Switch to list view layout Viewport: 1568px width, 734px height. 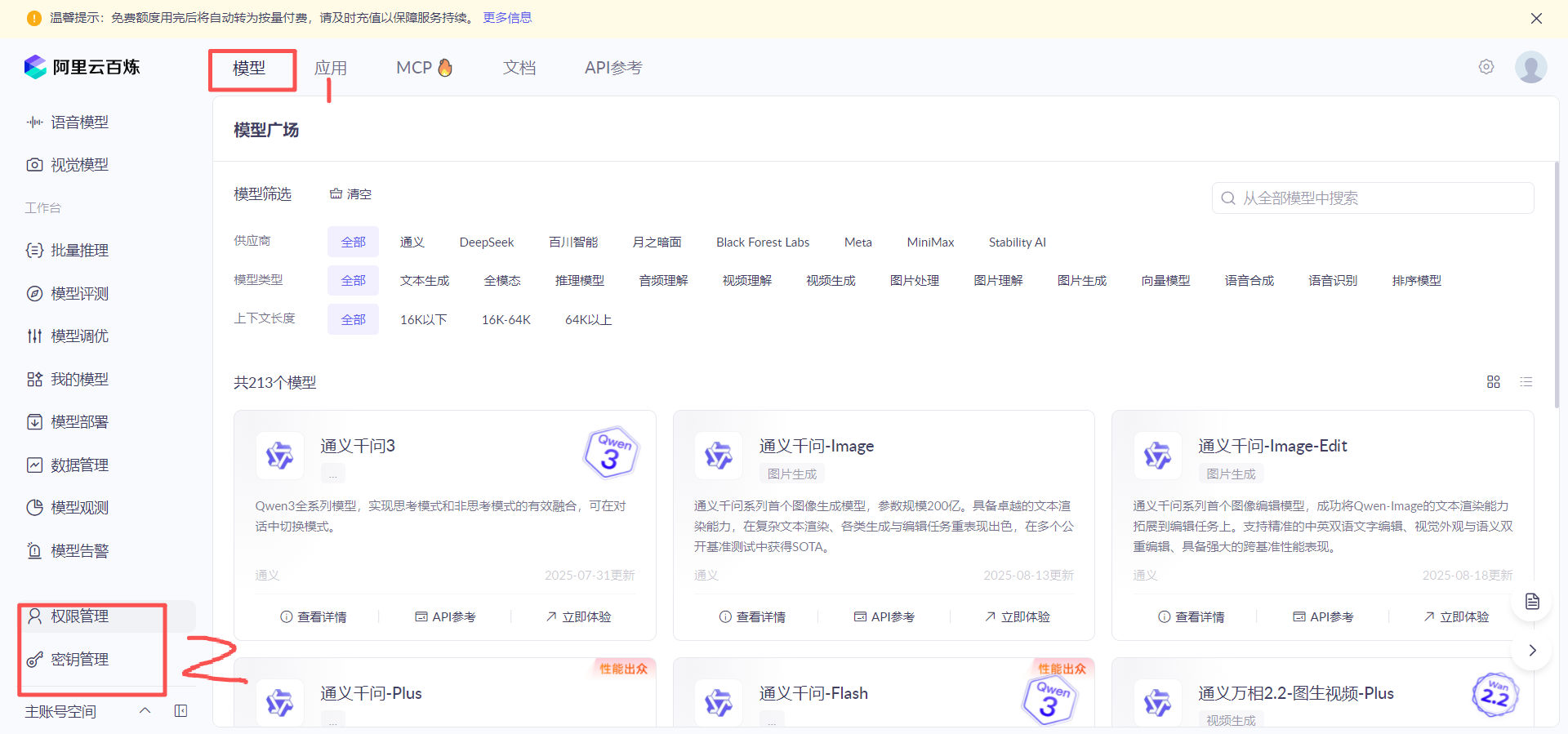(1526, 382)
